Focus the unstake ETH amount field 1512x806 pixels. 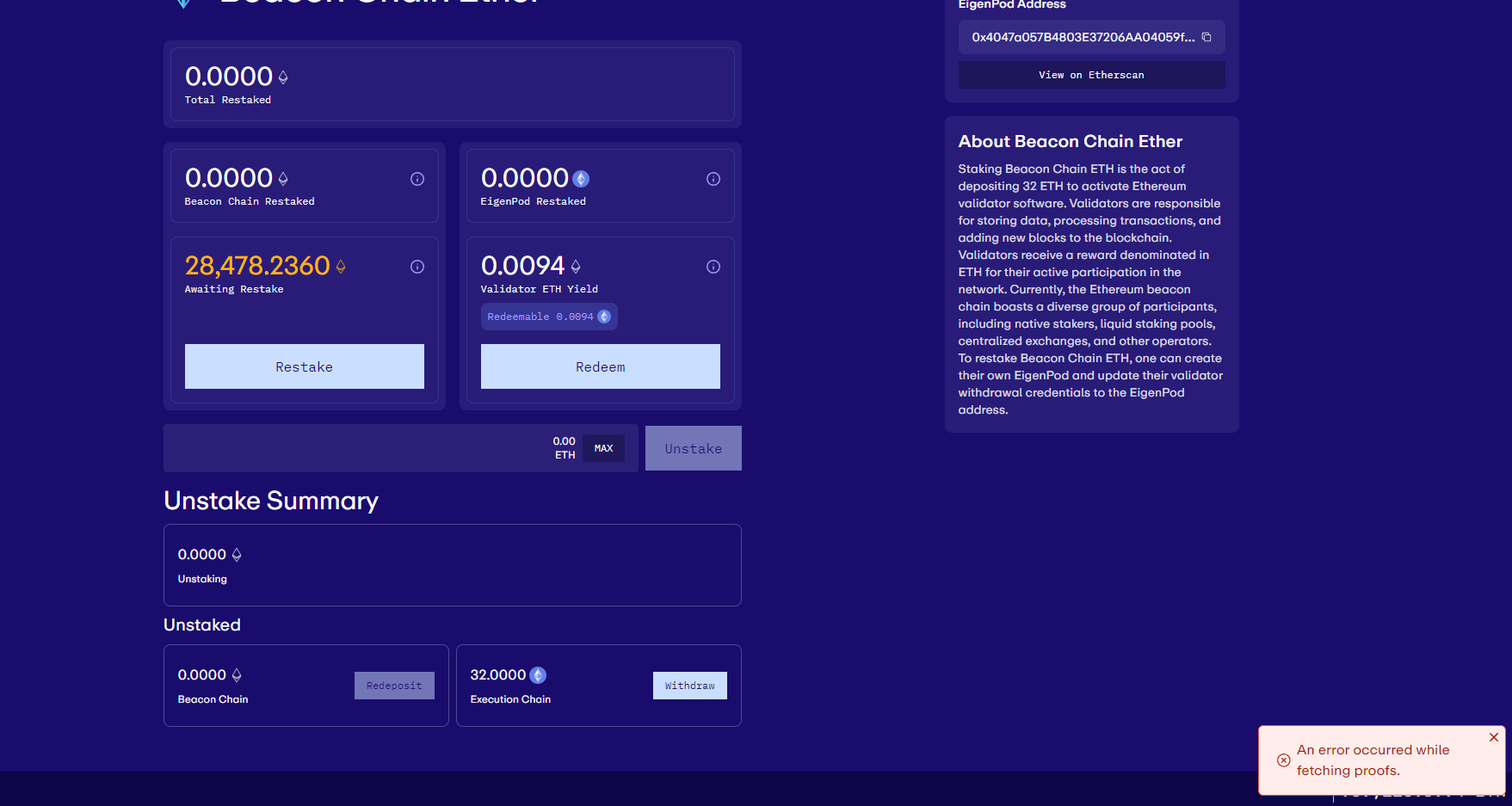pyautogui.click(x=401, y=448)
